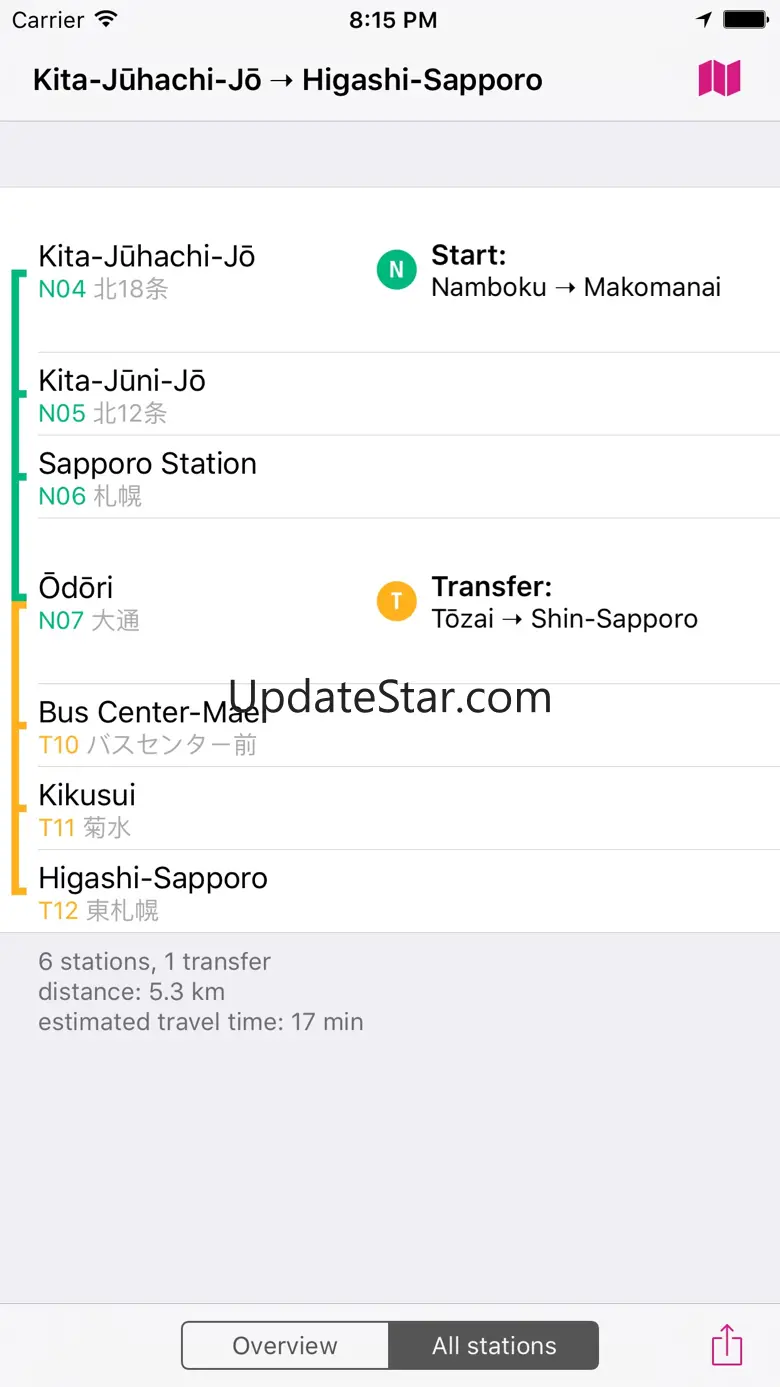Tap the orange Tōzai line T badge
This screenshot has height=1387, width=780.
(396, 601)
